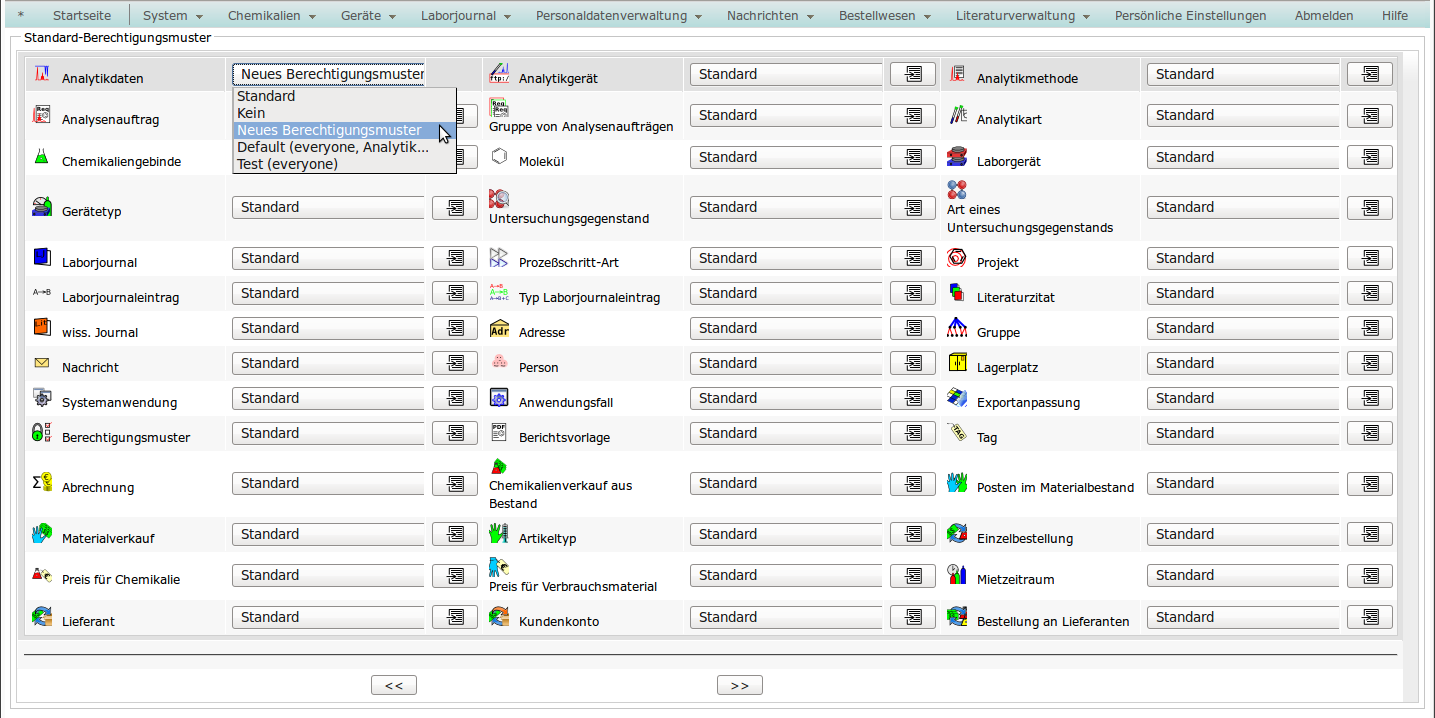
Task: Click the Molekül hexagon icon
Action: pos(499,157)
